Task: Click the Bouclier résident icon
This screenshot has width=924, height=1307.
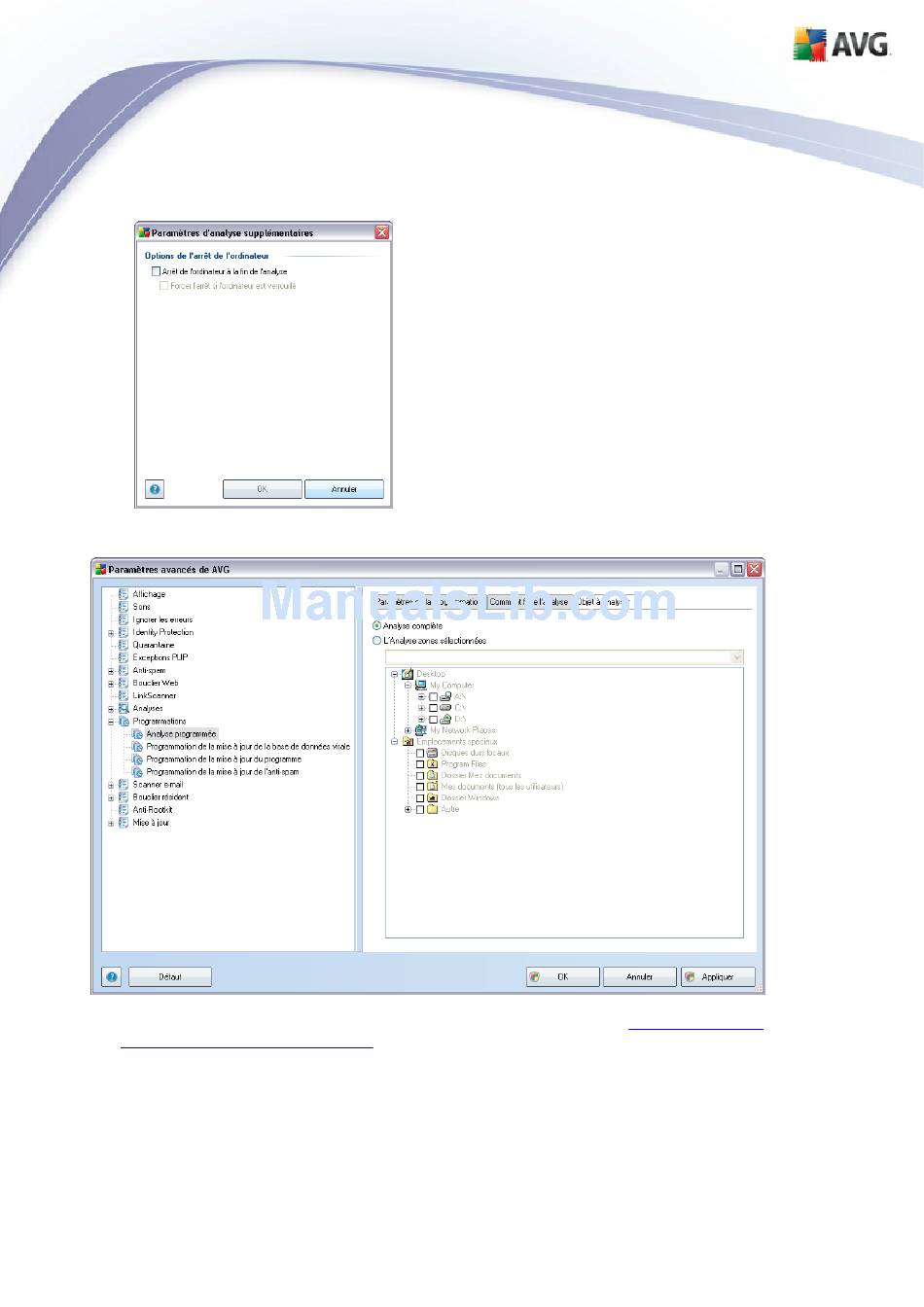Action: [x=124, y=797]
